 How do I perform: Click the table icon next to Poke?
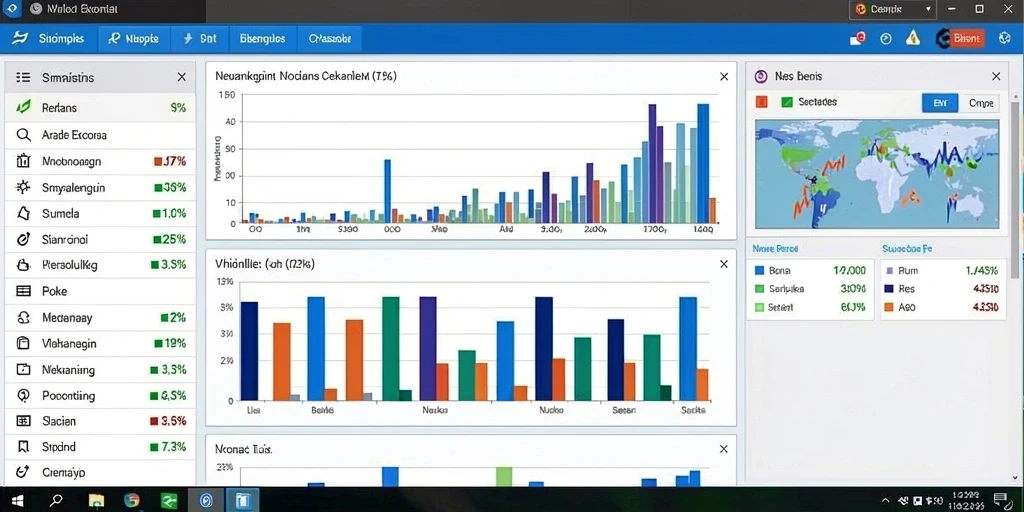(x=24, y=291)
